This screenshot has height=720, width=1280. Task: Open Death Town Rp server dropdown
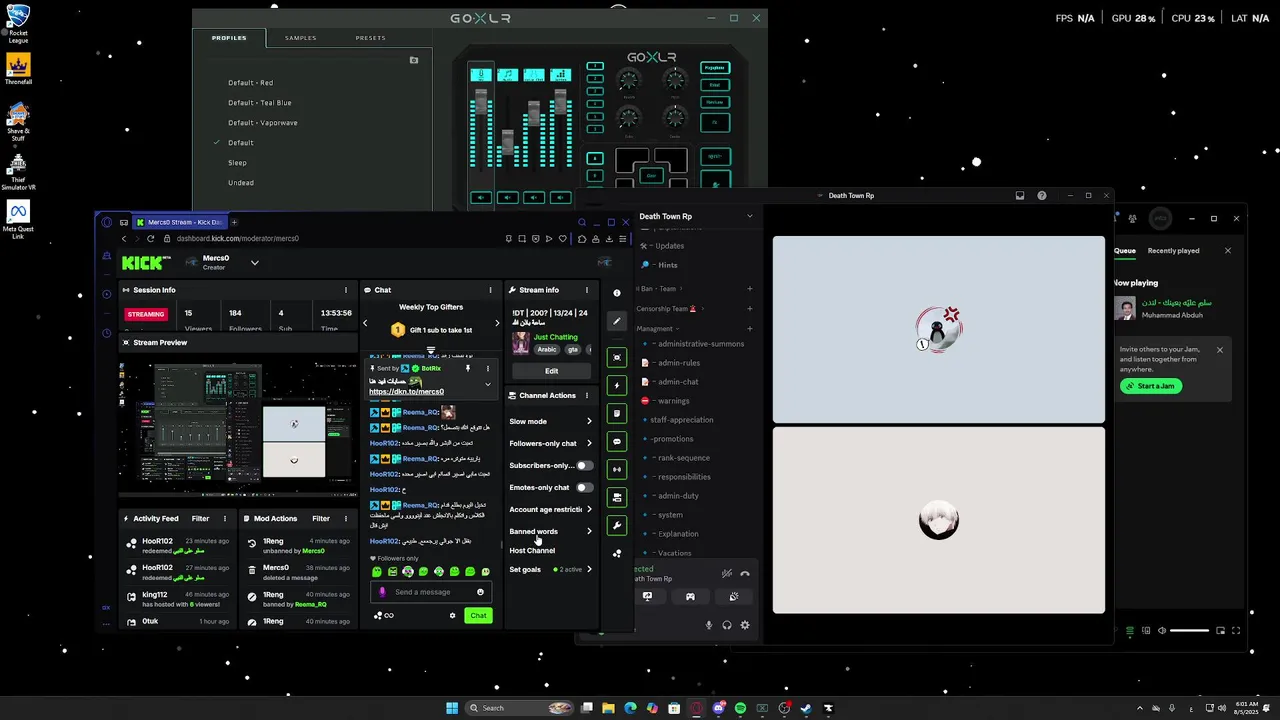[749, 216]
